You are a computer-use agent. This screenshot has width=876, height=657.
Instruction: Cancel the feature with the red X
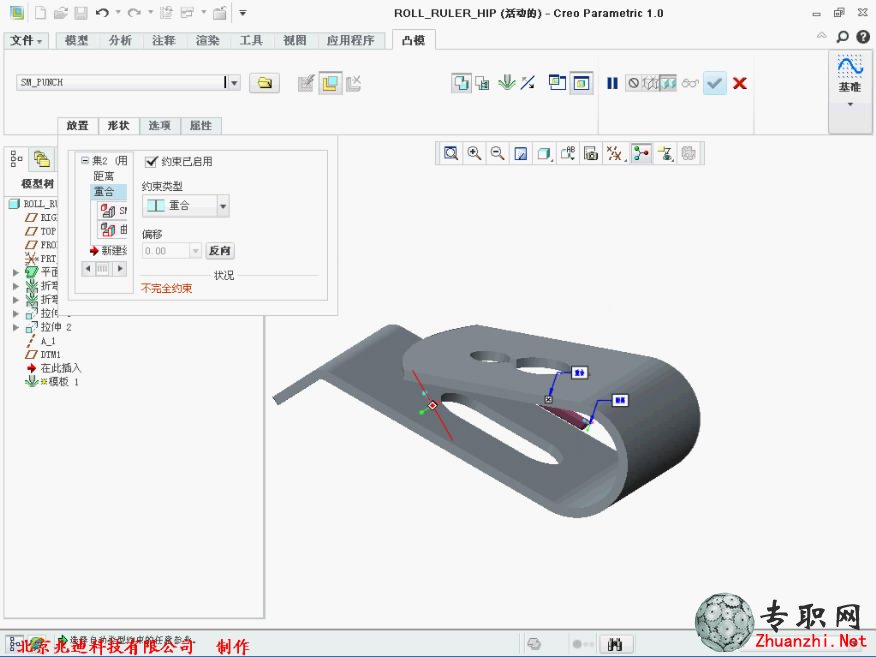740,83
